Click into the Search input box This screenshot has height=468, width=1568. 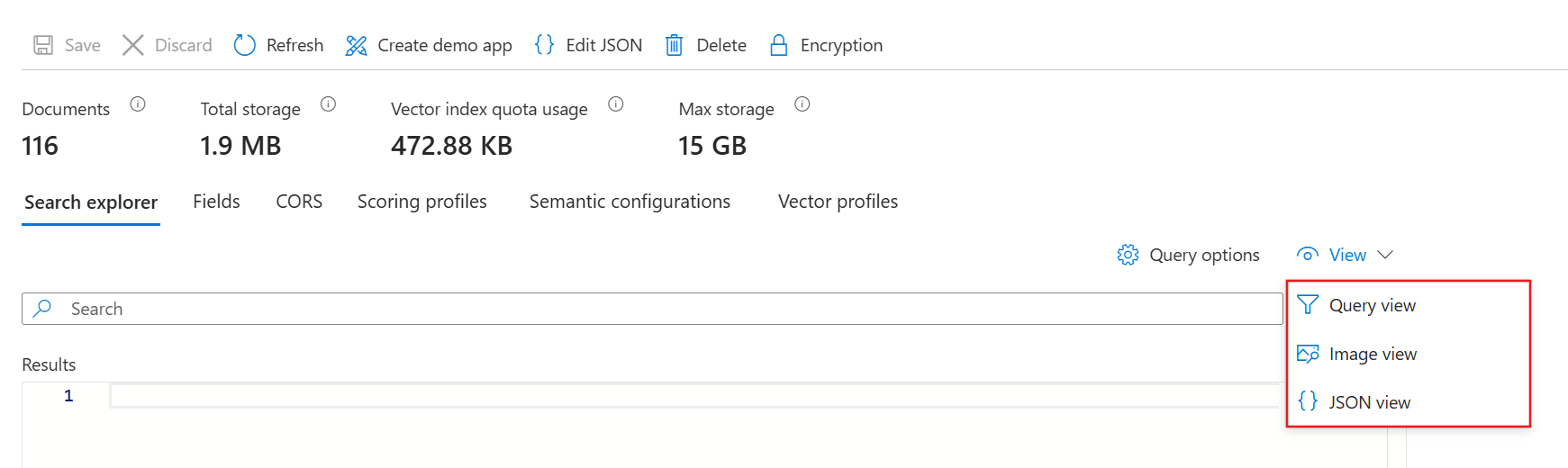pos(652,309)
